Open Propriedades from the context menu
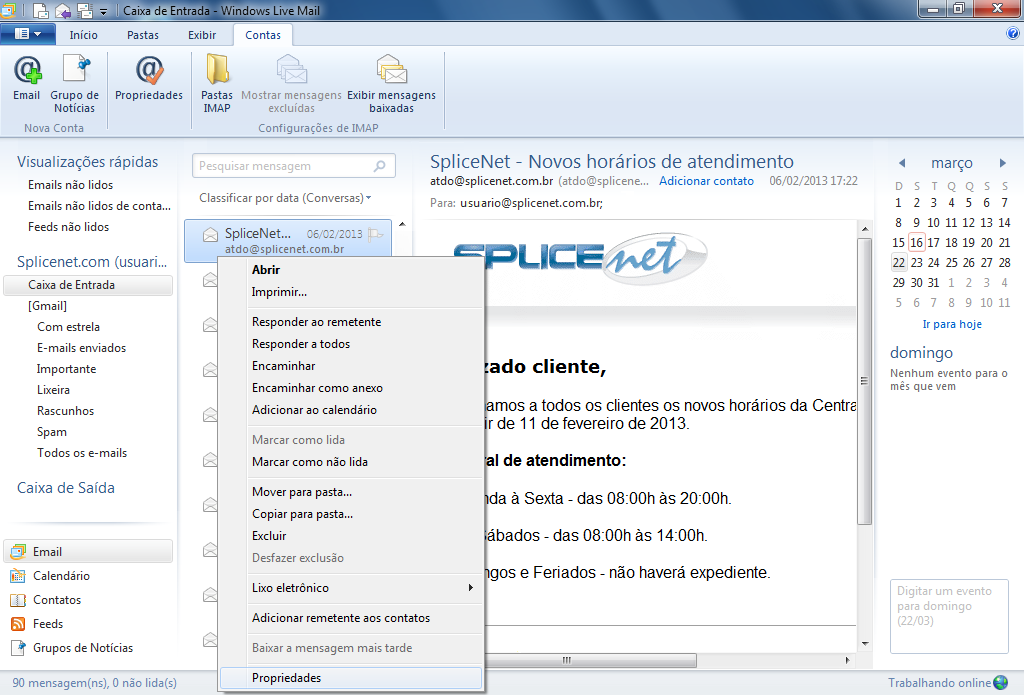Screen dimensions: 1024x695 tap(351, 678)
